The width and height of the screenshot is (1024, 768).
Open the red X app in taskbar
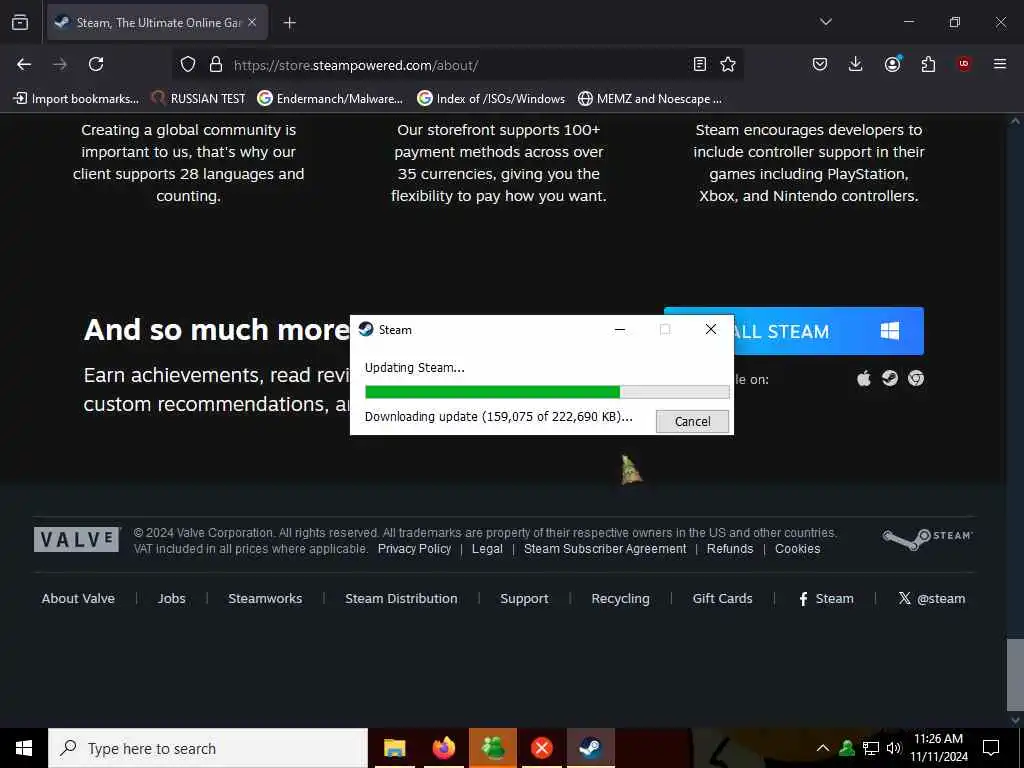(541, 748)
